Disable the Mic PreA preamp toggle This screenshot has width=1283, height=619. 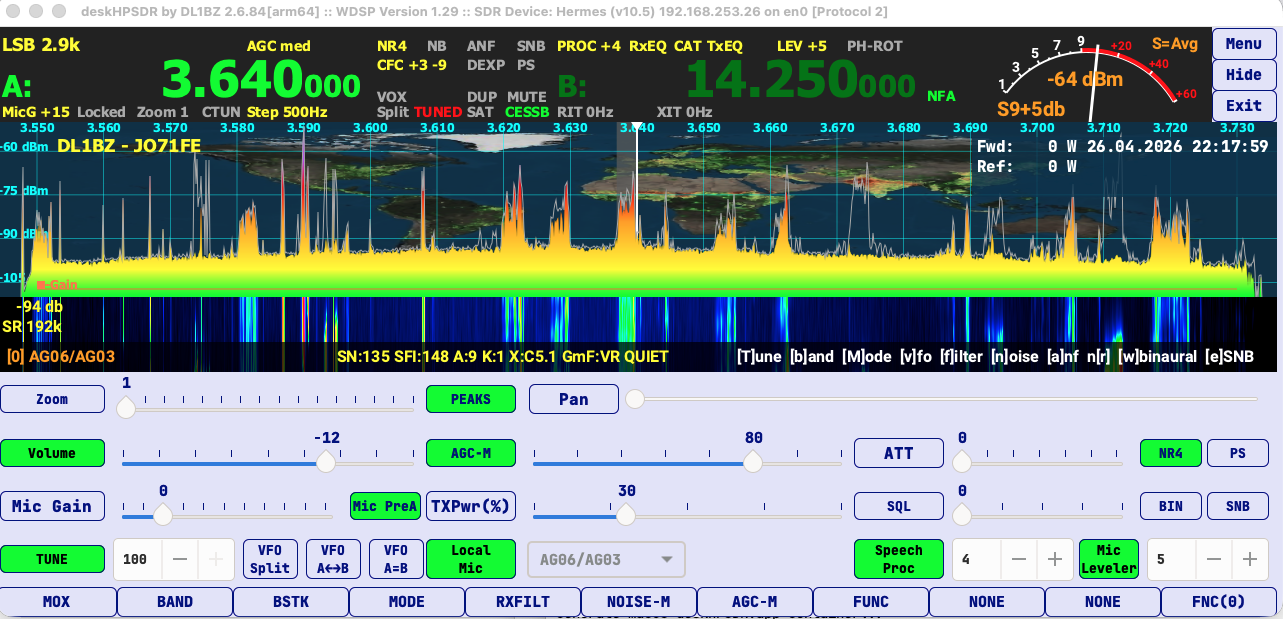(385, 506)
